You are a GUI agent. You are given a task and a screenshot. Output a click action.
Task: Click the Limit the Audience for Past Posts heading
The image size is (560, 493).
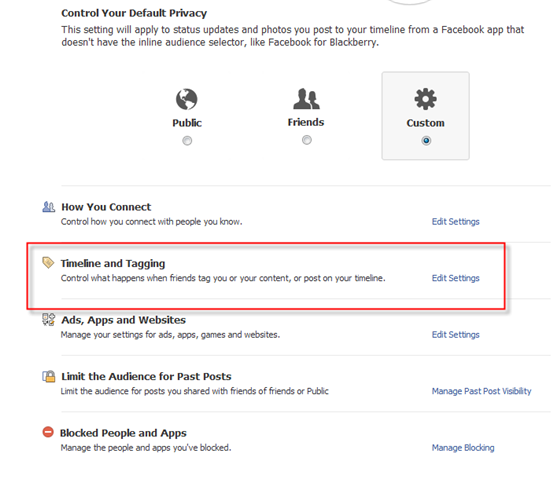point(146,376)
